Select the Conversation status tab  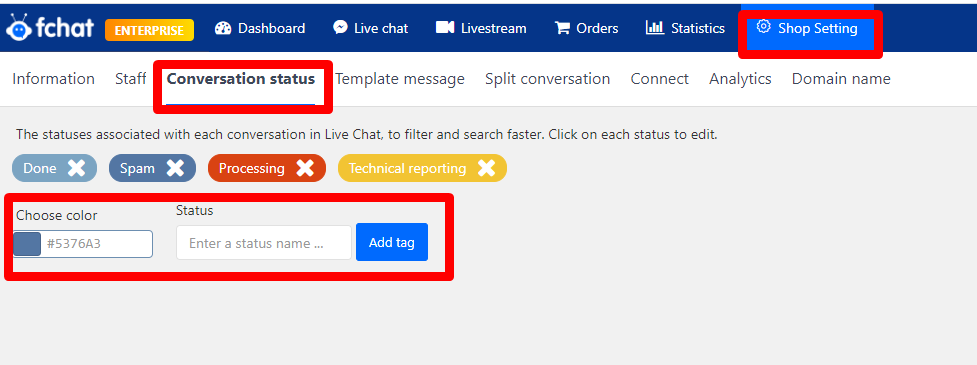click(241, 80)
